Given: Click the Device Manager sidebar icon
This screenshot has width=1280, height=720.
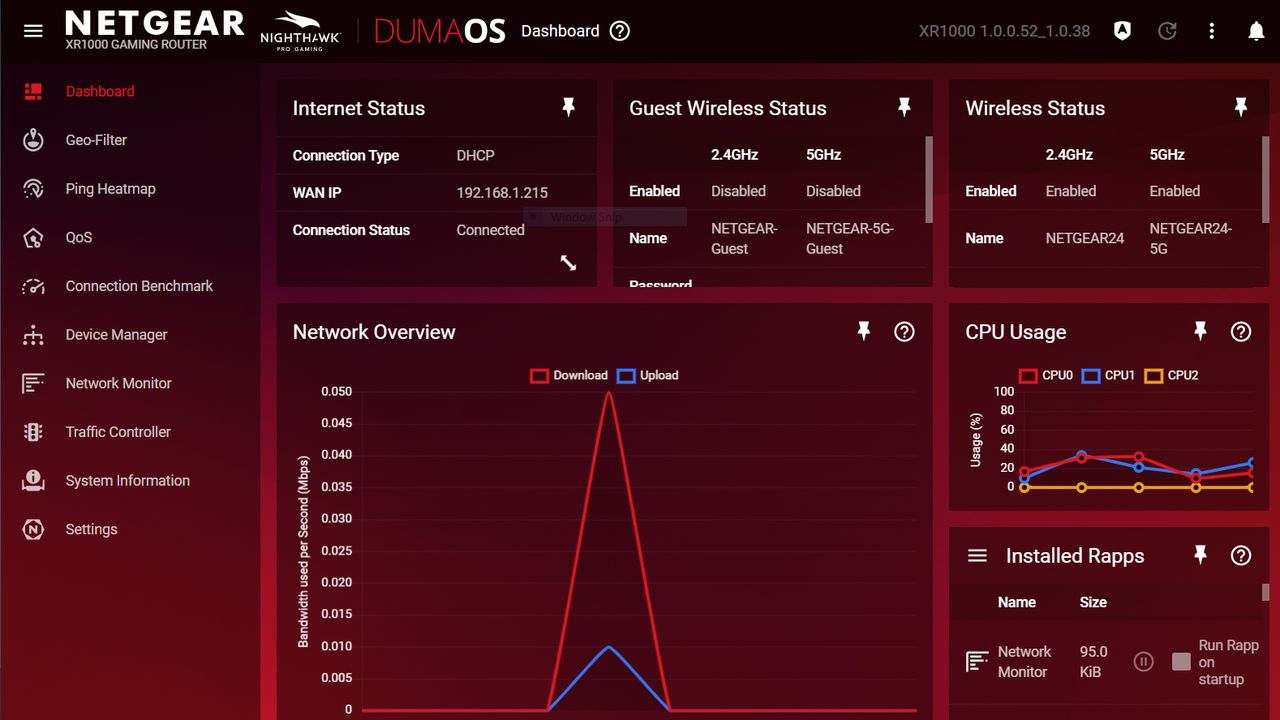Looking at the screenshot, I should pyautogui.click(x=33, y=335).
